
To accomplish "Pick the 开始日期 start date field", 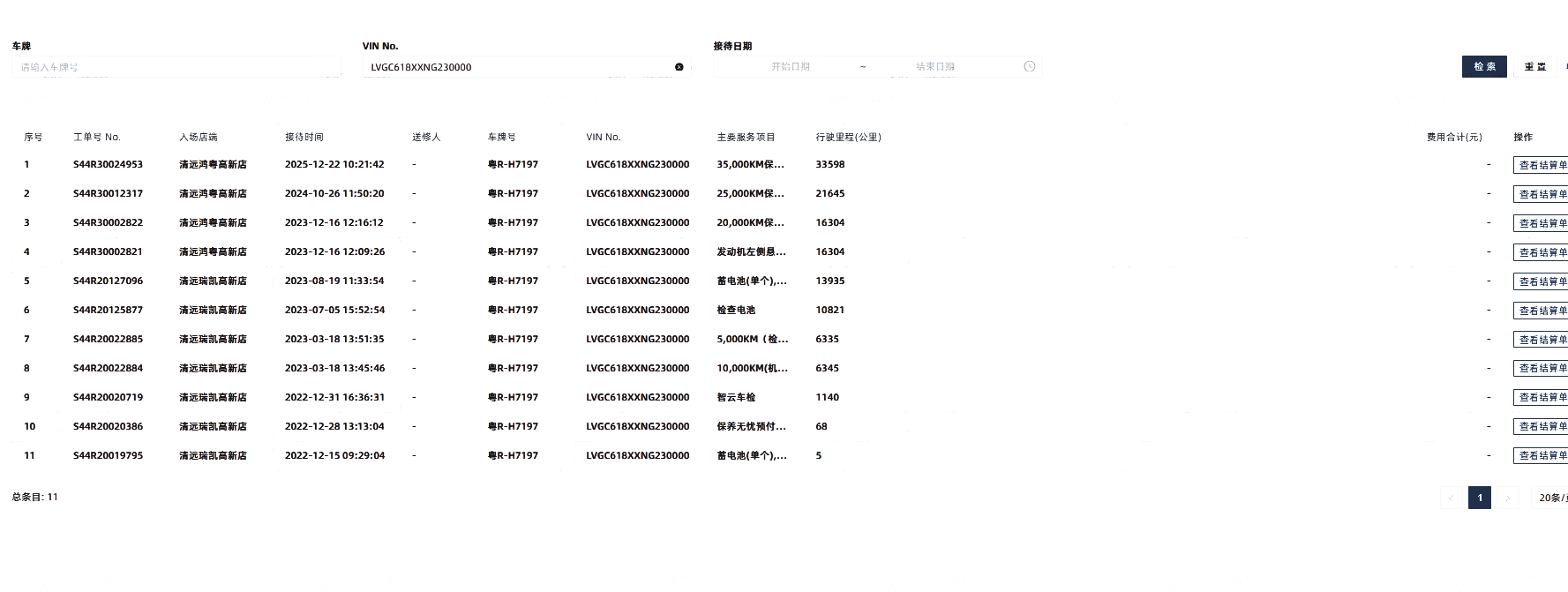I will pos(790,67).
